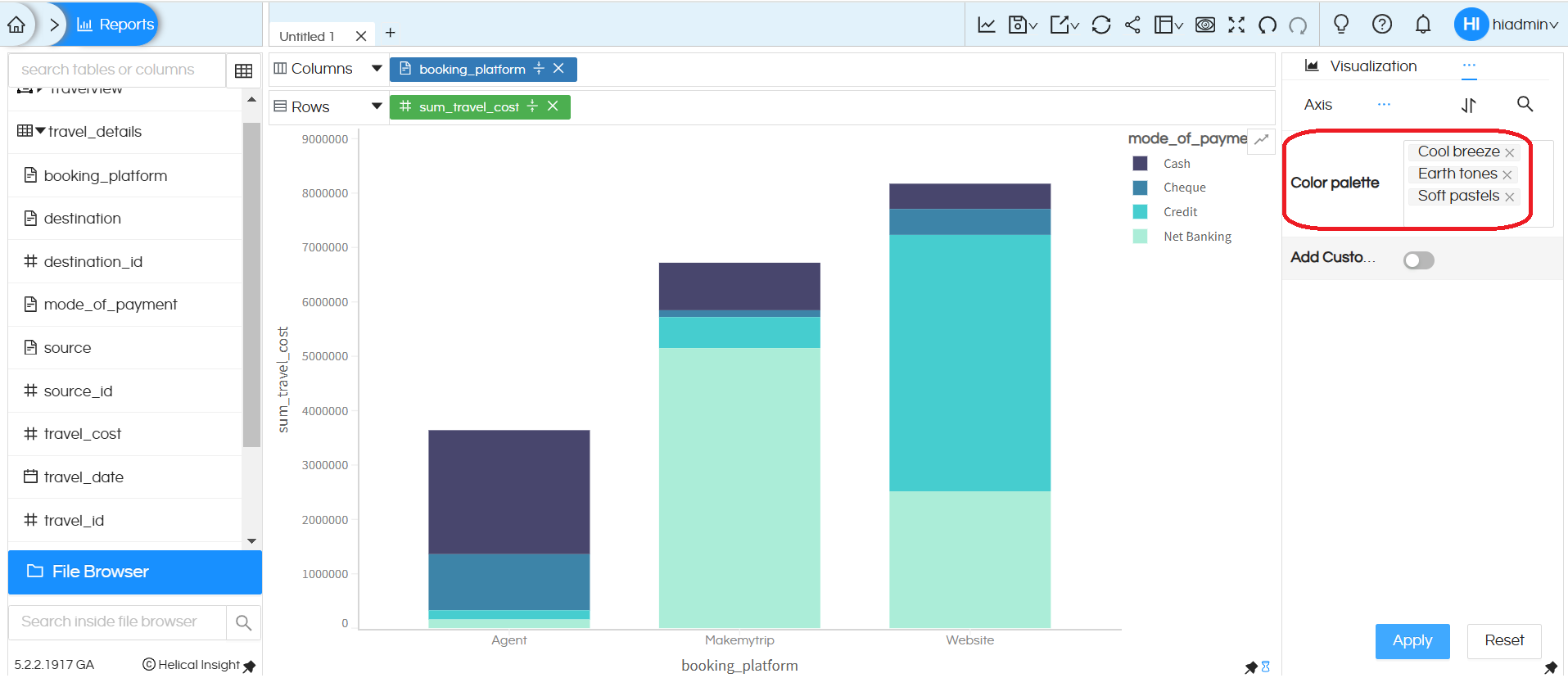Select the mode_of_payment column
Viewport: 1568px width, 678px height.
(x=110, y=305)
